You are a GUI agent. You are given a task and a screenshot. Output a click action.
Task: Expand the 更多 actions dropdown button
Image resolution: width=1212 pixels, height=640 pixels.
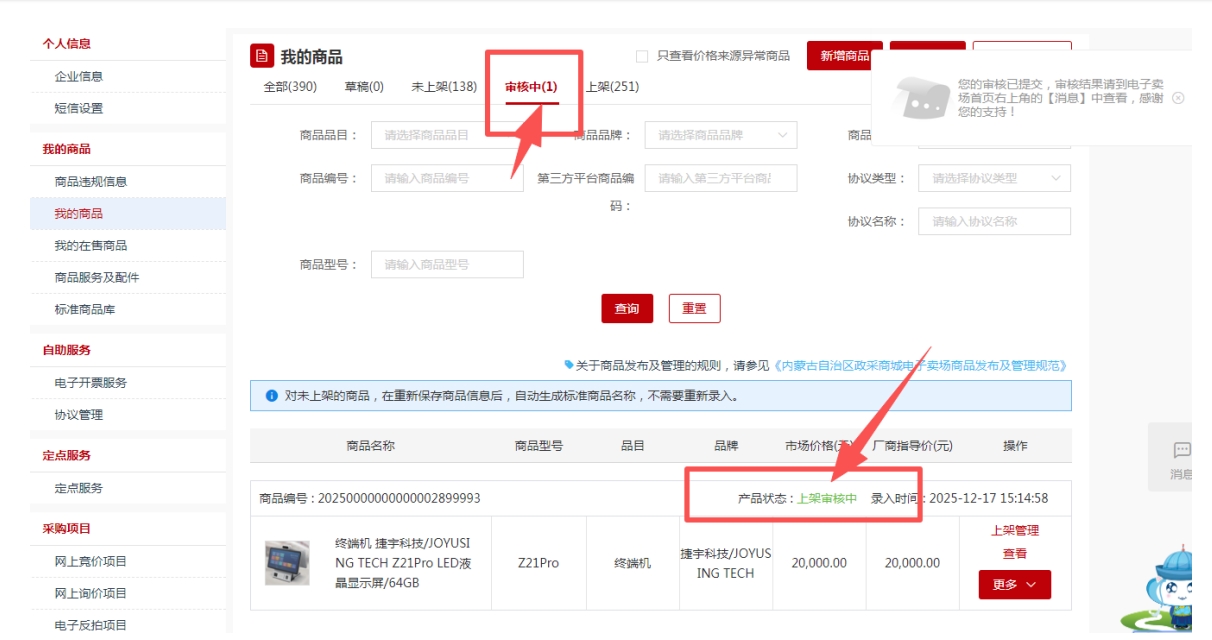pos(1014,585)
